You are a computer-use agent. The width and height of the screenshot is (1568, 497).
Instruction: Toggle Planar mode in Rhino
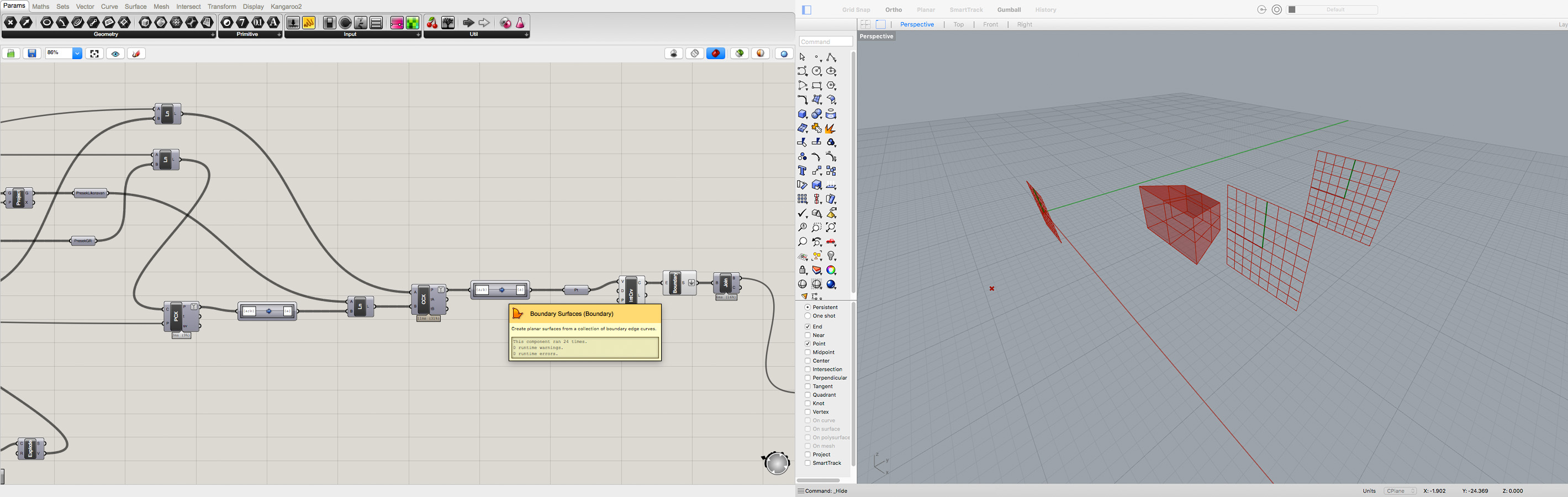(926, 10)
